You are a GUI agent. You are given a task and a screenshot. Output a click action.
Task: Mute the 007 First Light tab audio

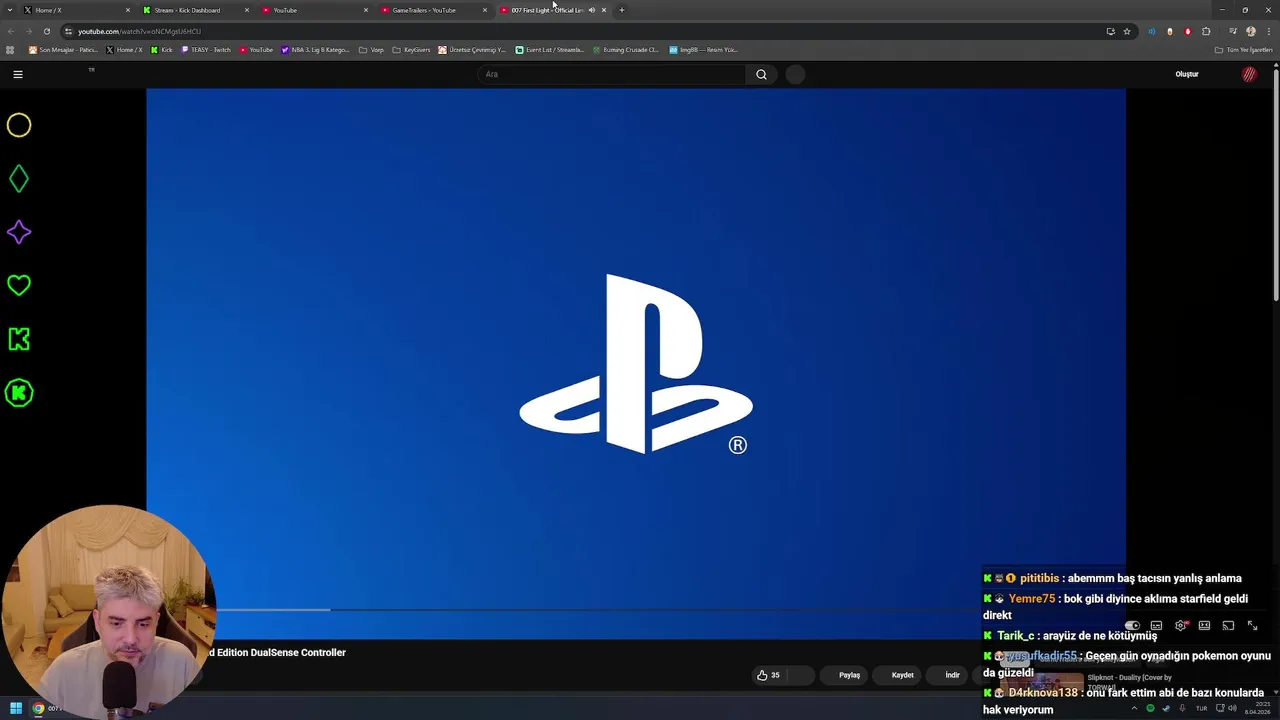(591, 10)
